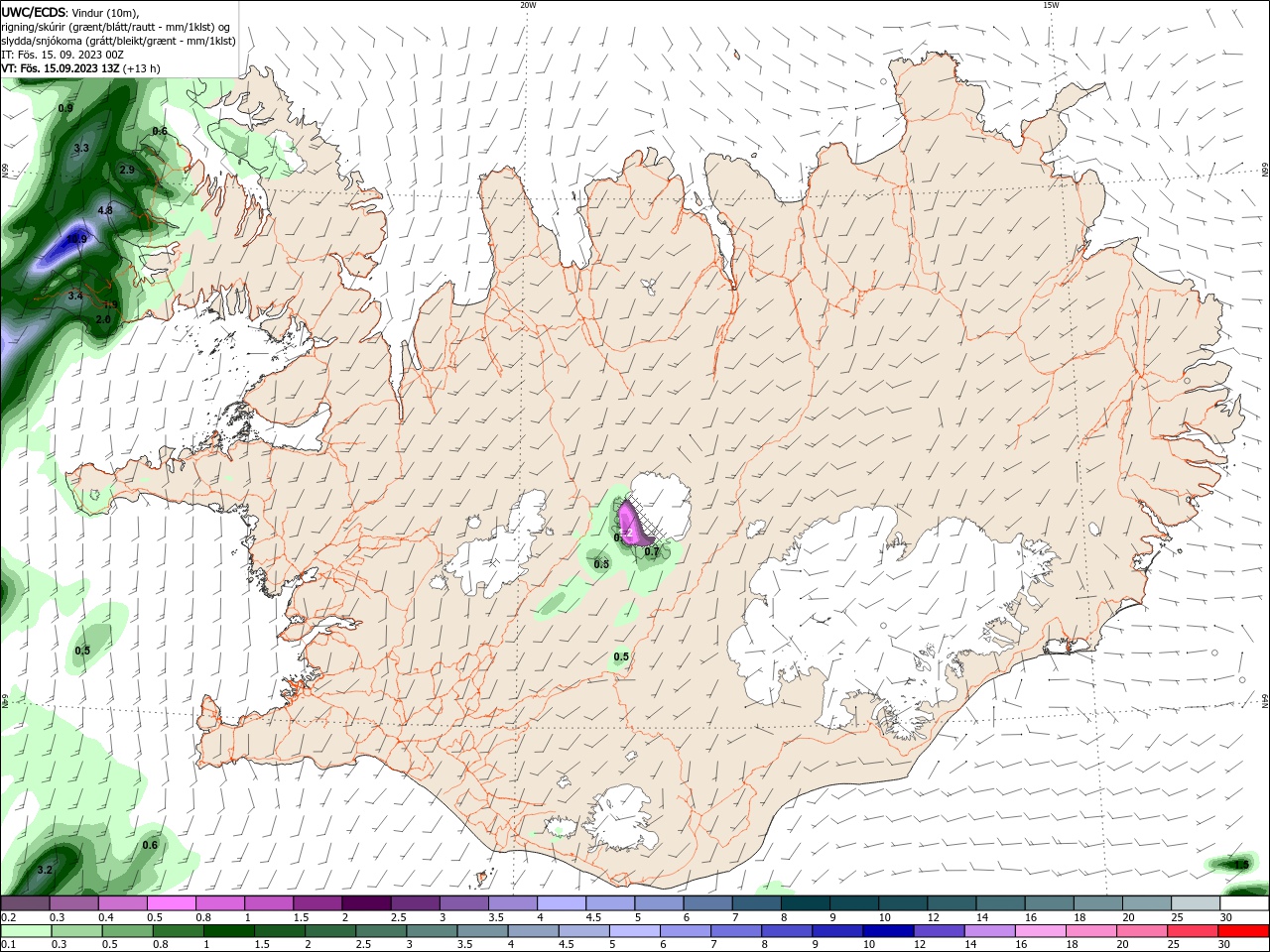Click the 'IT: Fös. 15. 09. 2023 00Z' line
Screen dimensions: 1270x952
point(63,55)
